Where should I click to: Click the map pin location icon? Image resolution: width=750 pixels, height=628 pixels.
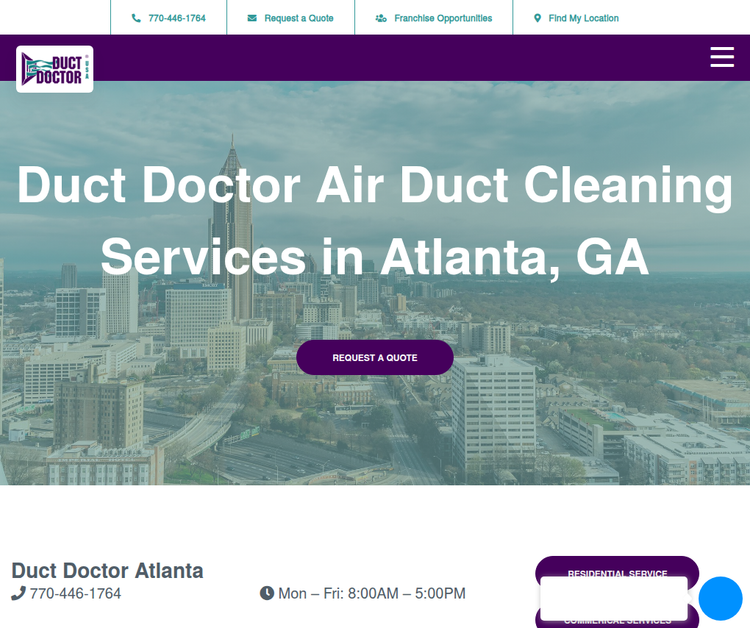coord(538,18)
